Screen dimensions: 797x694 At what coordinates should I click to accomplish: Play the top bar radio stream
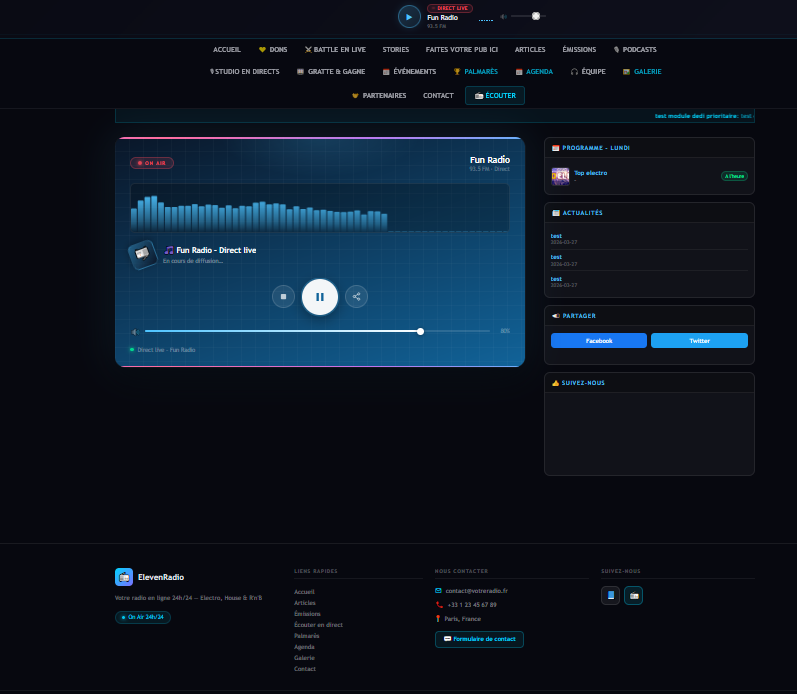tap(409, 17)
